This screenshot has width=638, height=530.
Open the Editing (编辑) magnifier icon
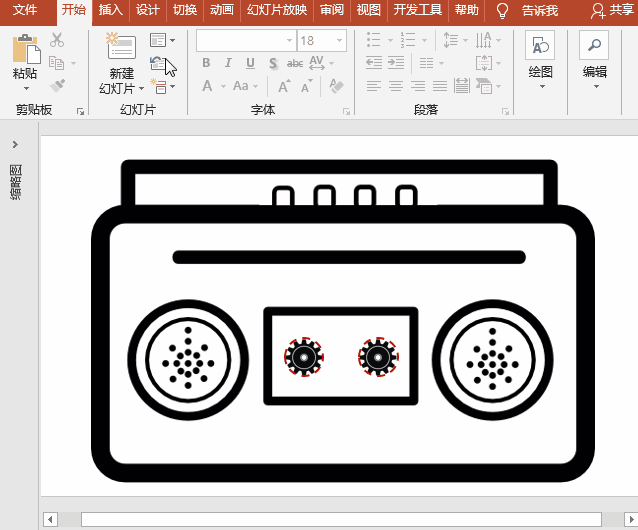click(594, 46)
